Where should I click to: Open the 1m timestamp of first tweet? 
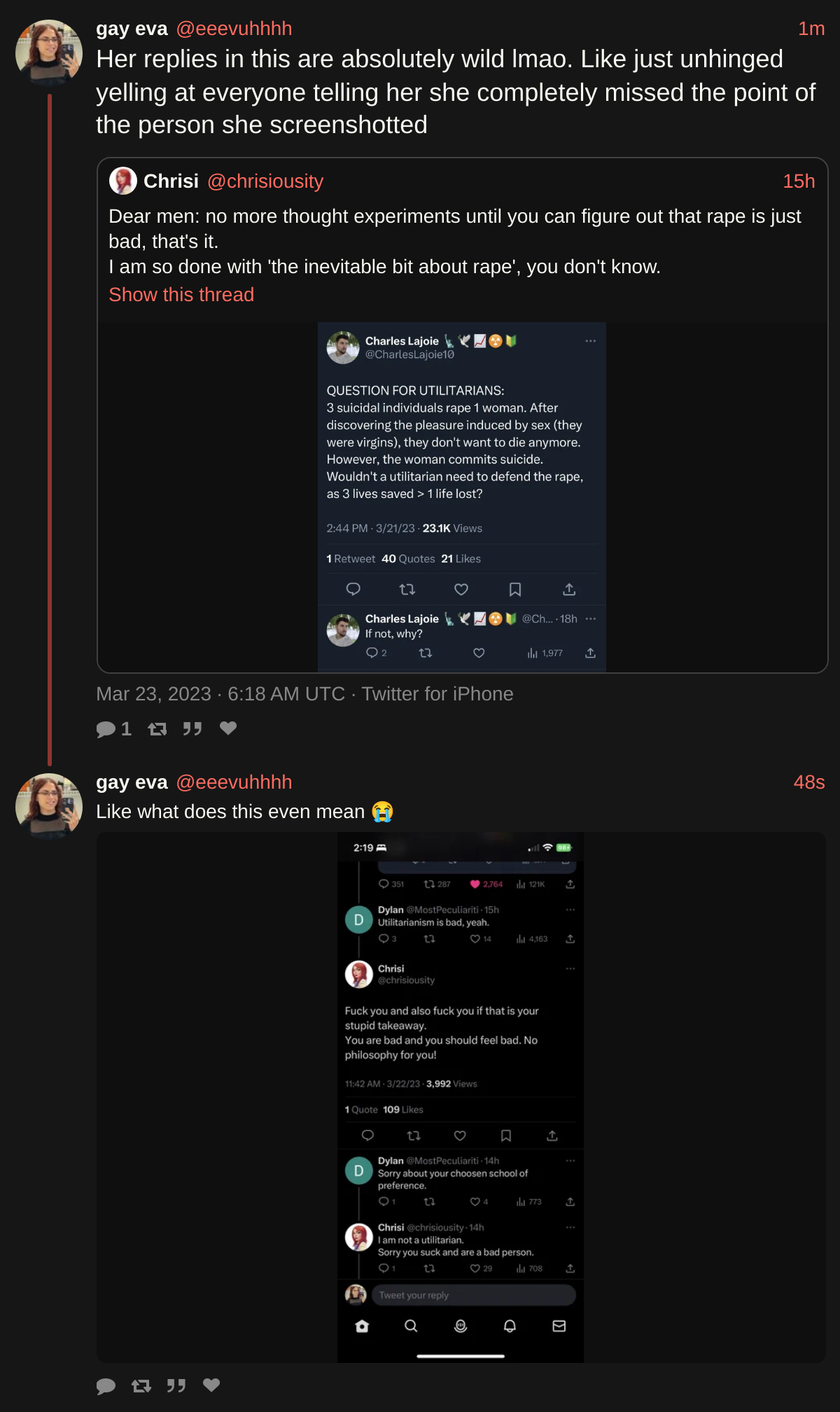coord(811,29)
